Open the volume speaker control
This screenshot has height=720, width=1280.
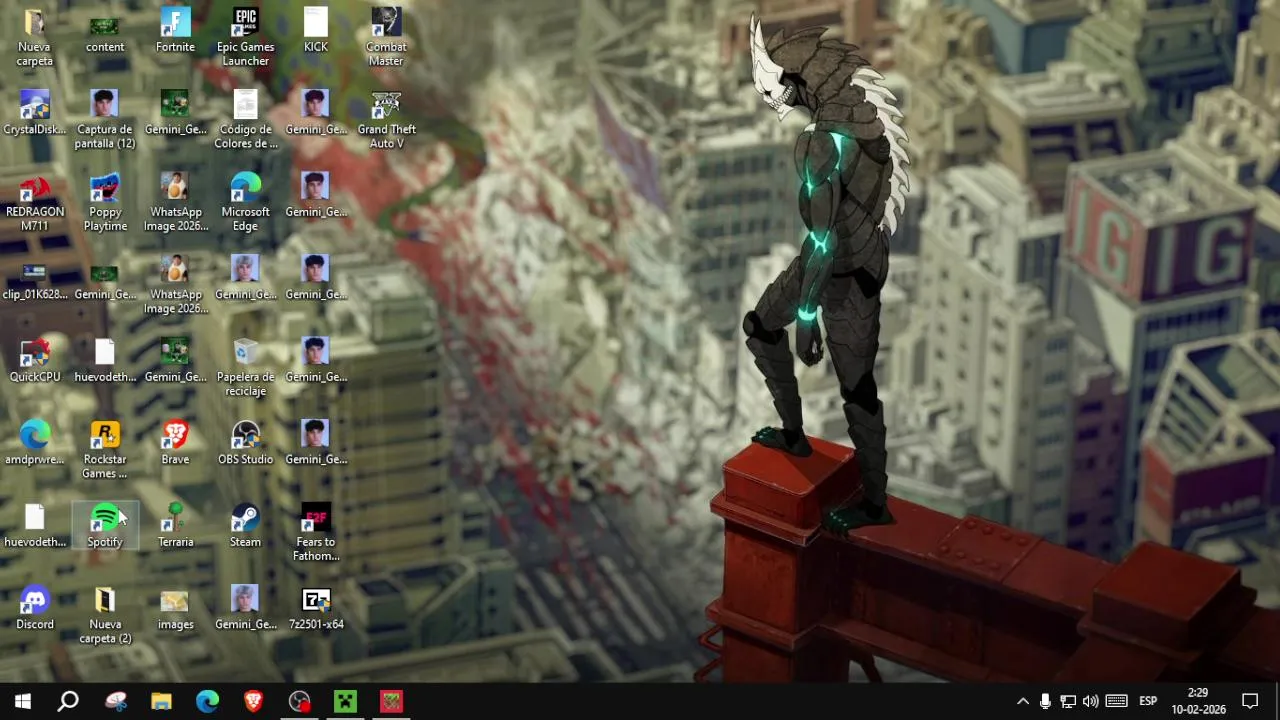[x=1091, y=701]
